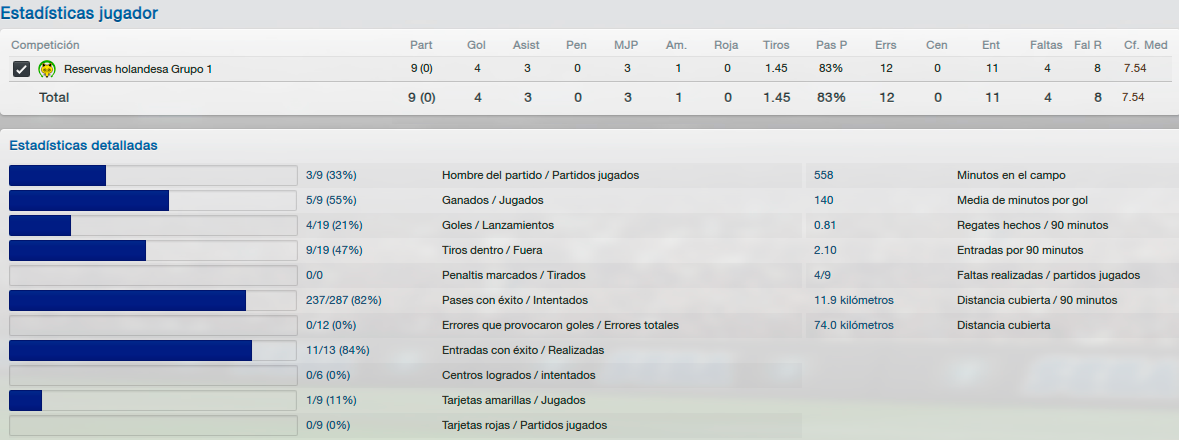1179x440 pixels.
Task: Sort by the Asist column header
Action: [x=526, y=45]
